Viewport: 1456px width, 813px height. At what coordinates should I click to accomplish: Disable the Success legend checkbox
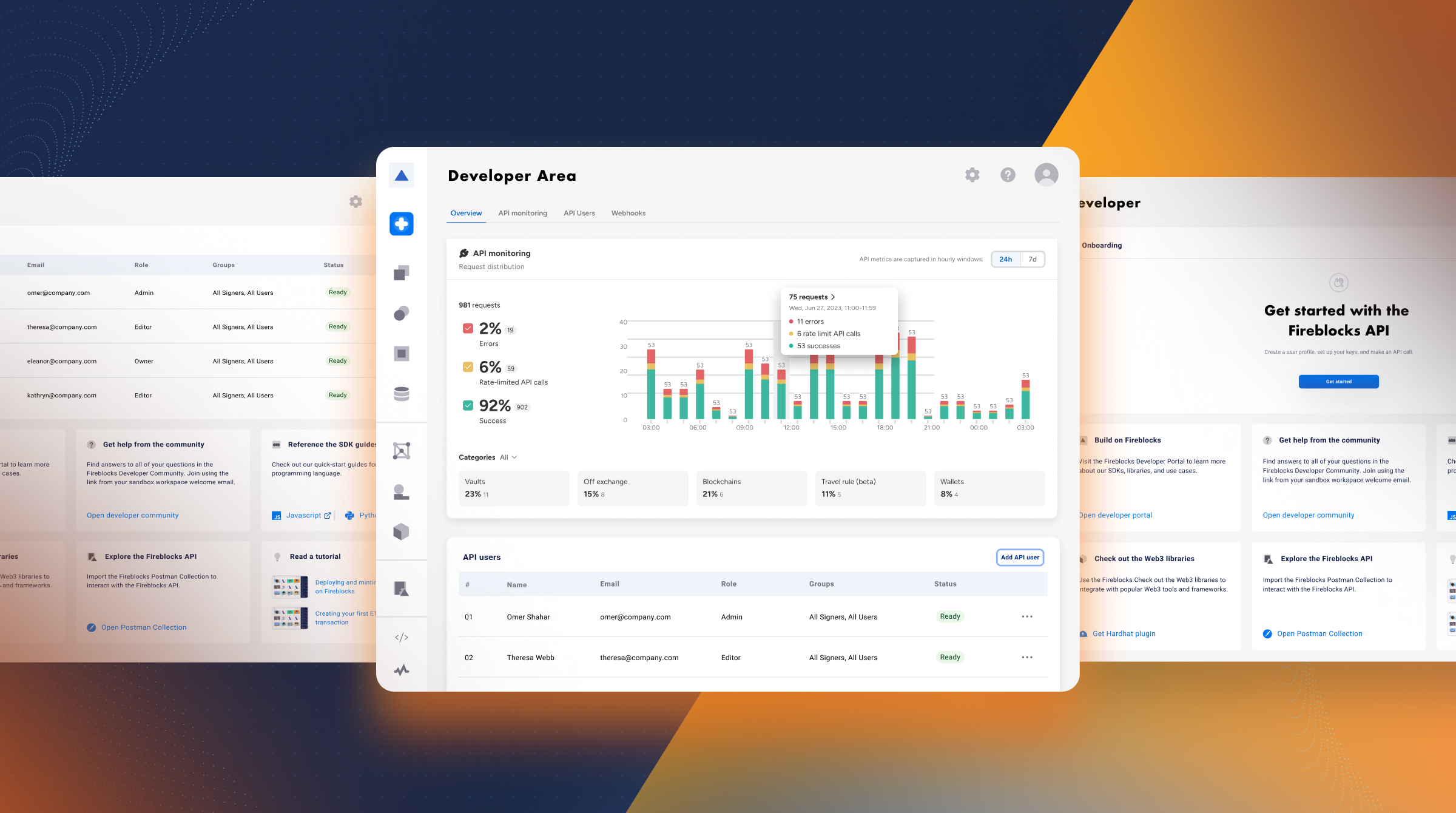(468, 406)
